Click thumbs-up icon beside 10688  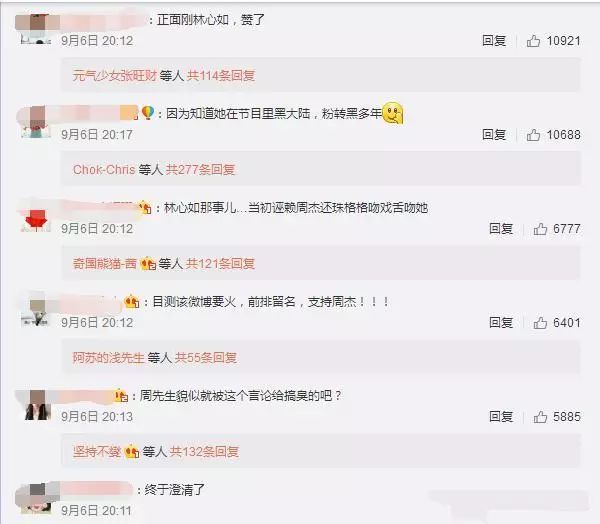[x=533, y=135]
